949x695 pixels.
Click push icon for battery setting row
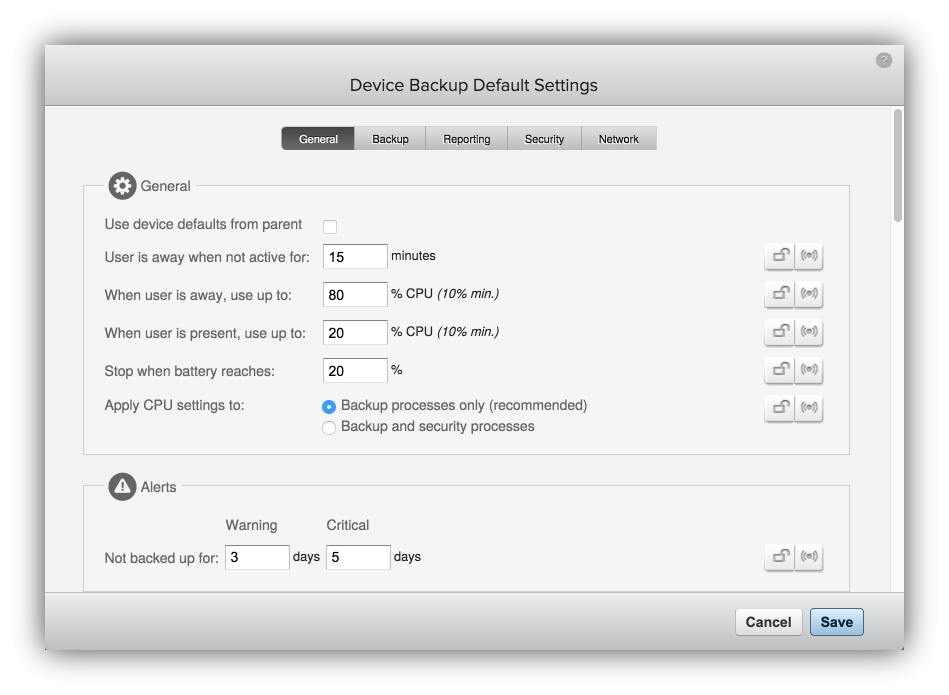(809, 370)
